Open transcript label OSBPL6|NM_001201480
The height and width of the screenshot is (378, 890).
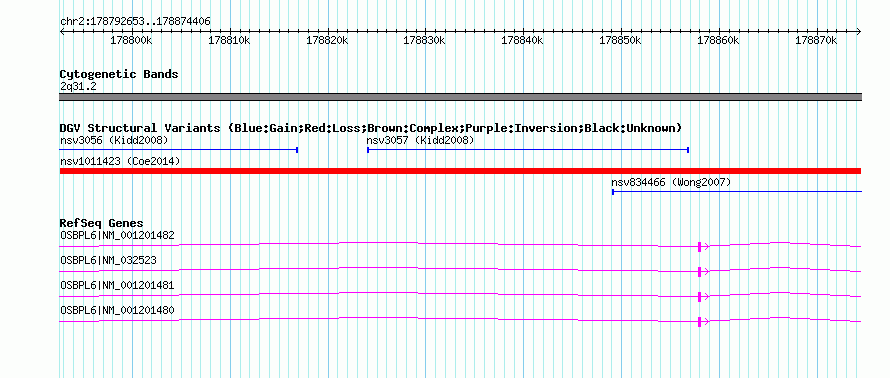click(117, 310)
